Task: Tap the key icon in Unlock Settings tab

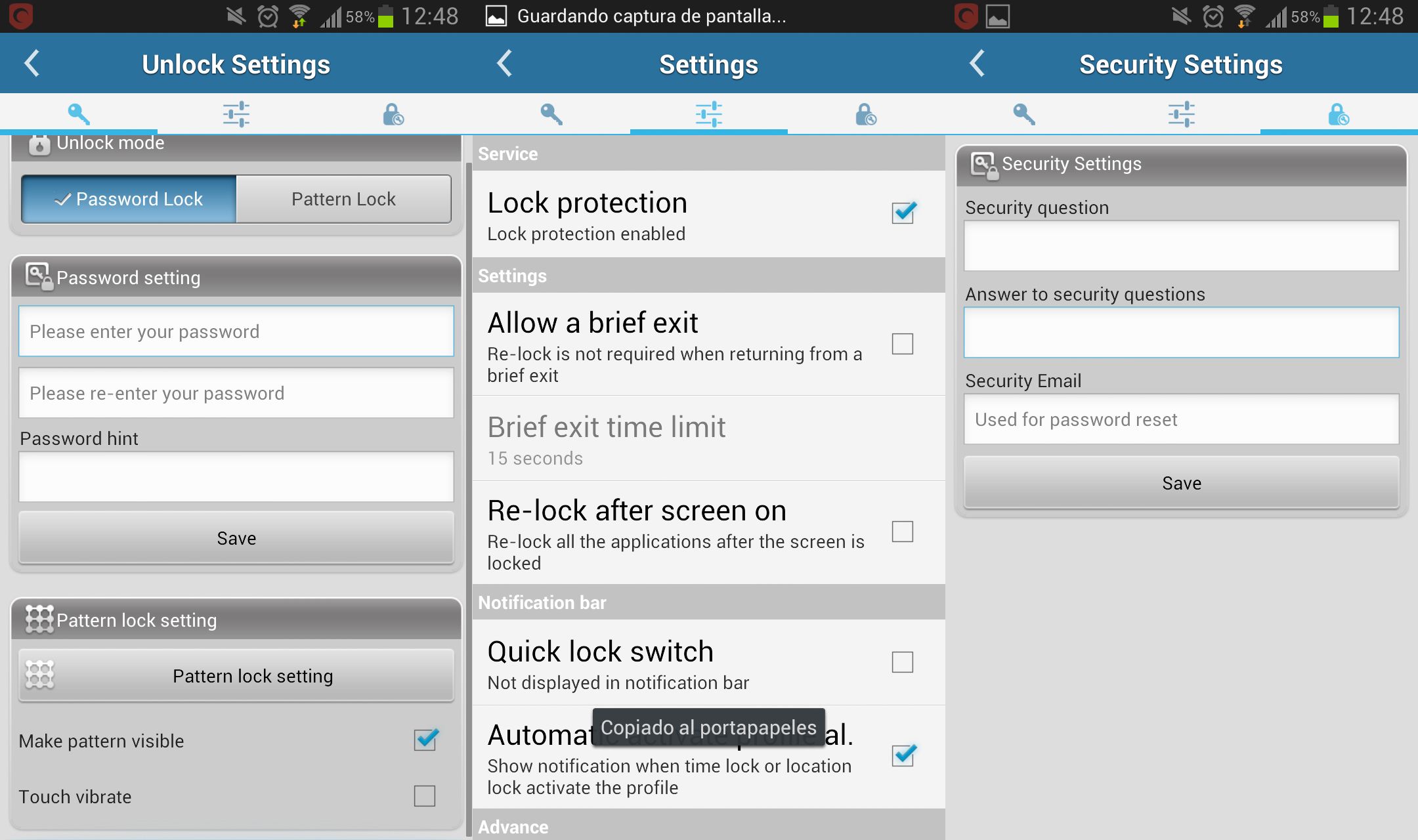Action: coord(78,112)
